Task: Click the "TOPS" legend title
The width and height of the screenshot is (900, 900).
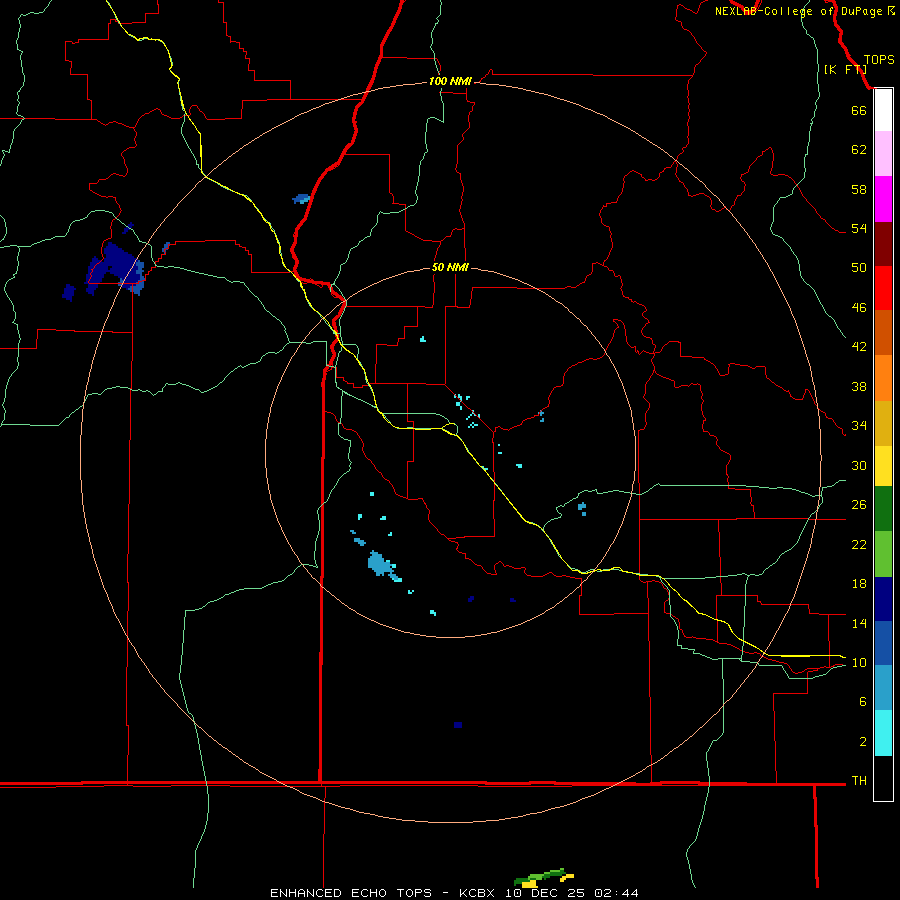Action: coord(879,60)
